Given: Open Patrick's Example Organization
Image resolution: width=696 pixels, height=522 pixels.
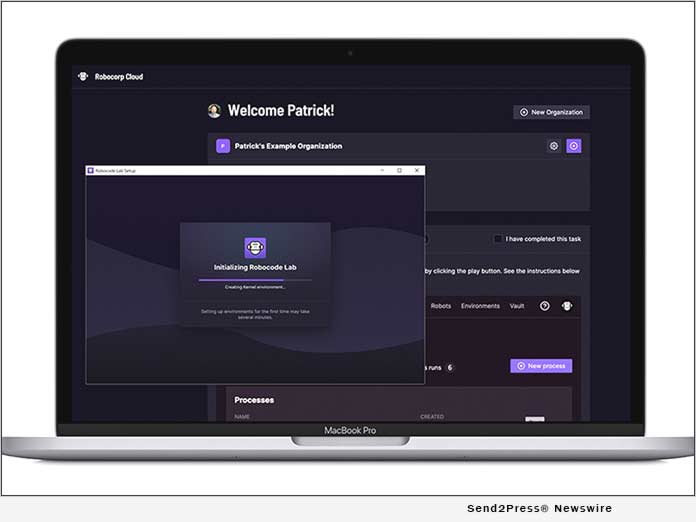Looking at the screenshot, I should click(x=288, y=146).
